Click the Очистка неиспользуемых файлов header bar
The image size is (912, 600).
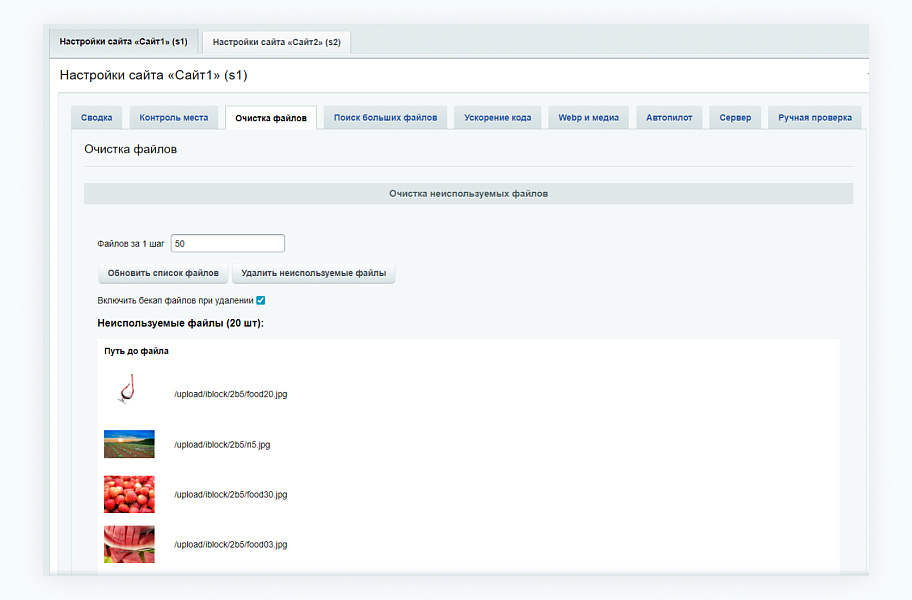click(468, 193)
